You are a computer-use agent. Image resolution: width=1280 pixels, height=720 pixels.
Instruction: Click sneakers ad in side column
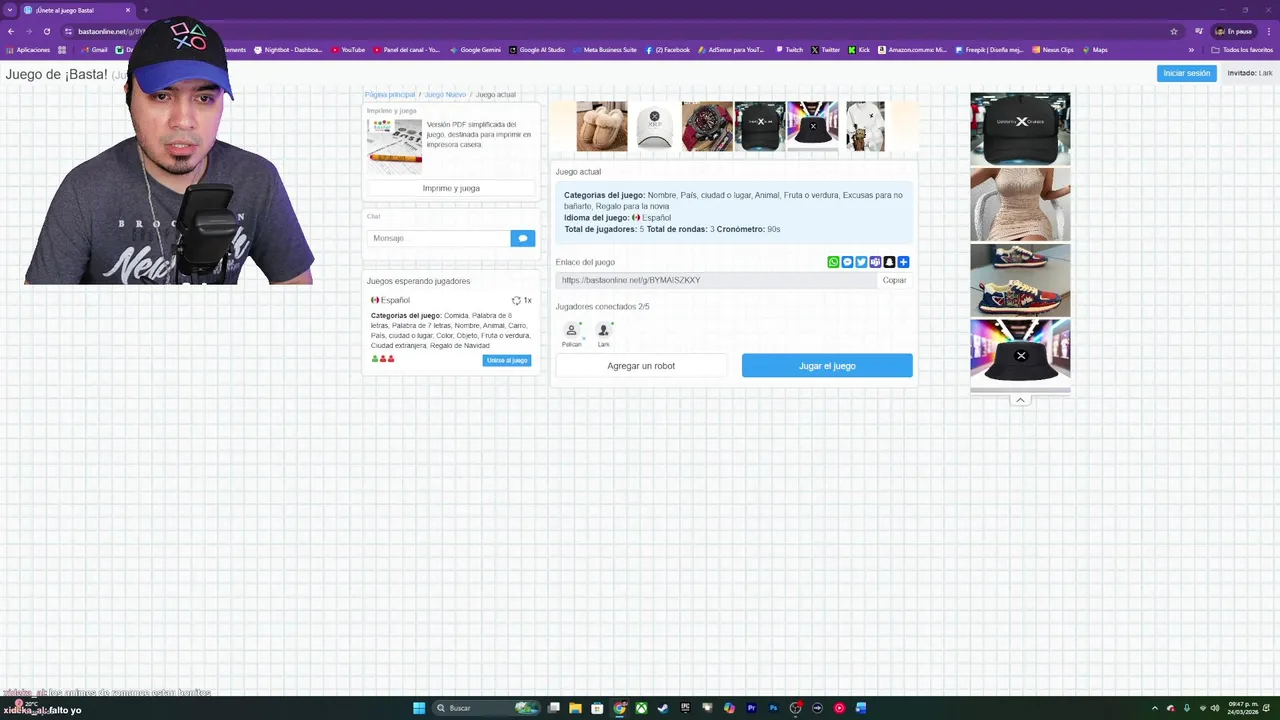(1020, 280)
